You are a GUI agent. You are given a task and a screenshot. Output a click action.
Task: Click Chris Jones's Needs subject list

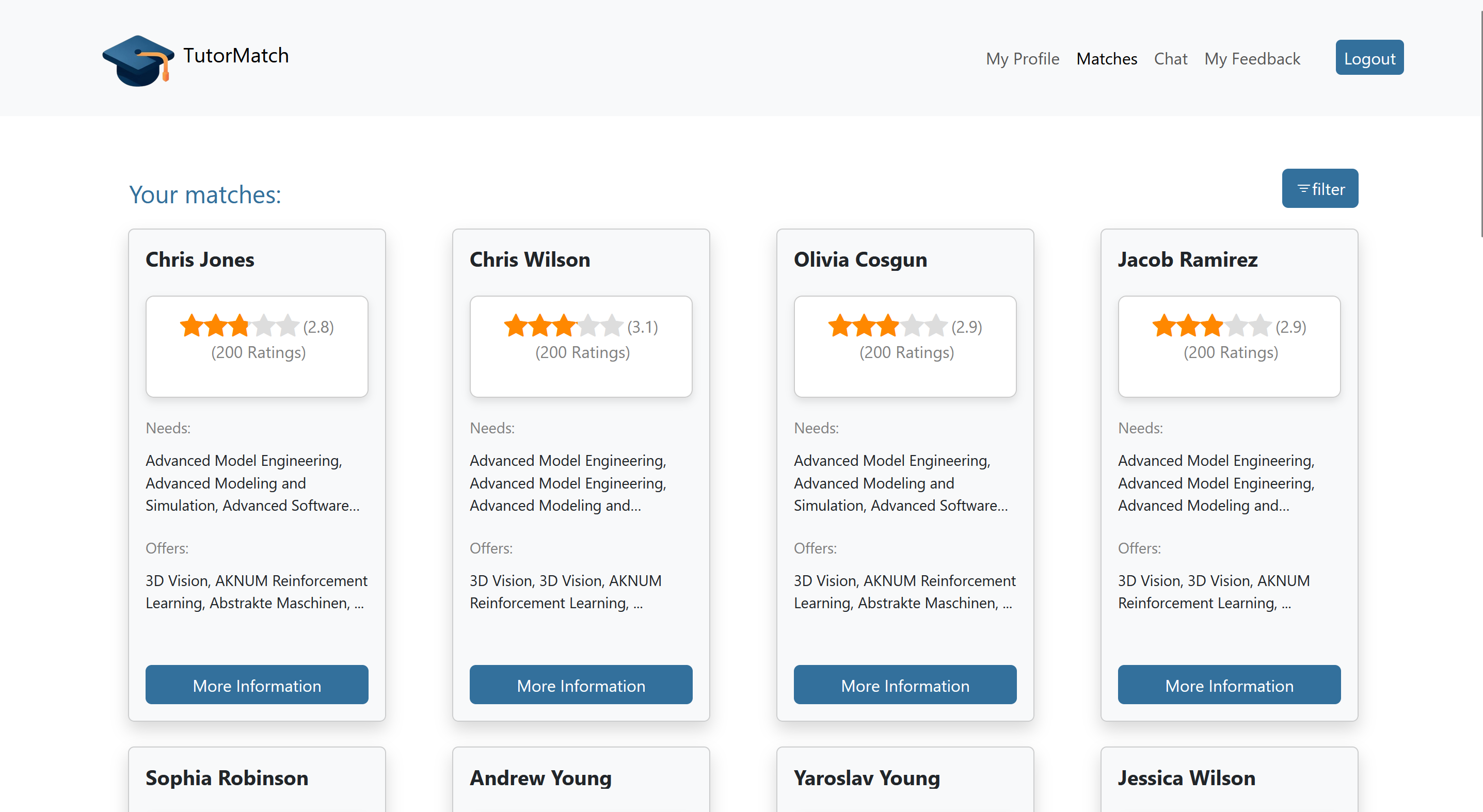coord(253,483)
